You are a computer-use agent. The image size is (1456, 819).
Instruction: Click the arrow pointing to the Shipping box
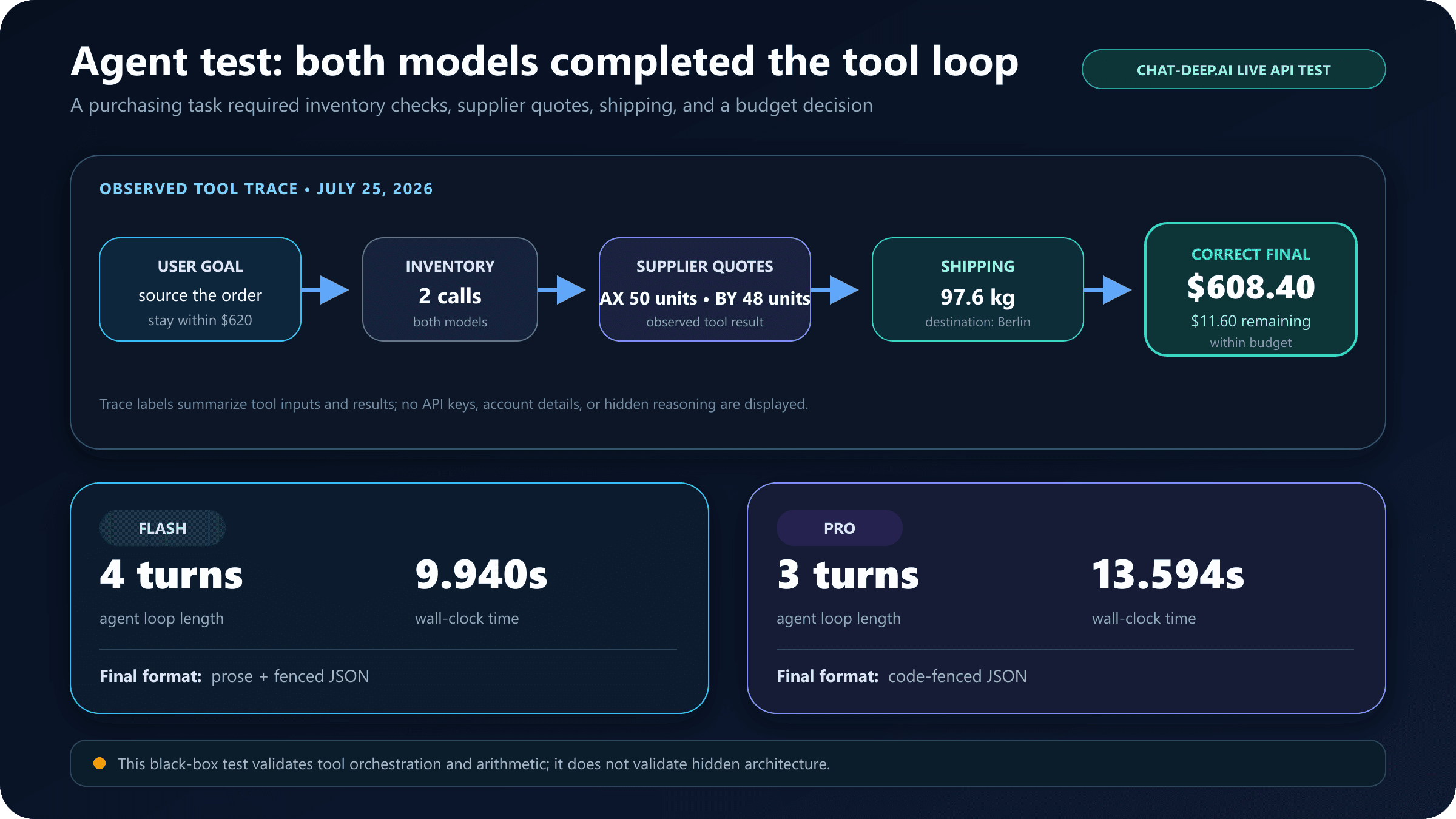(x=835, y=290)
